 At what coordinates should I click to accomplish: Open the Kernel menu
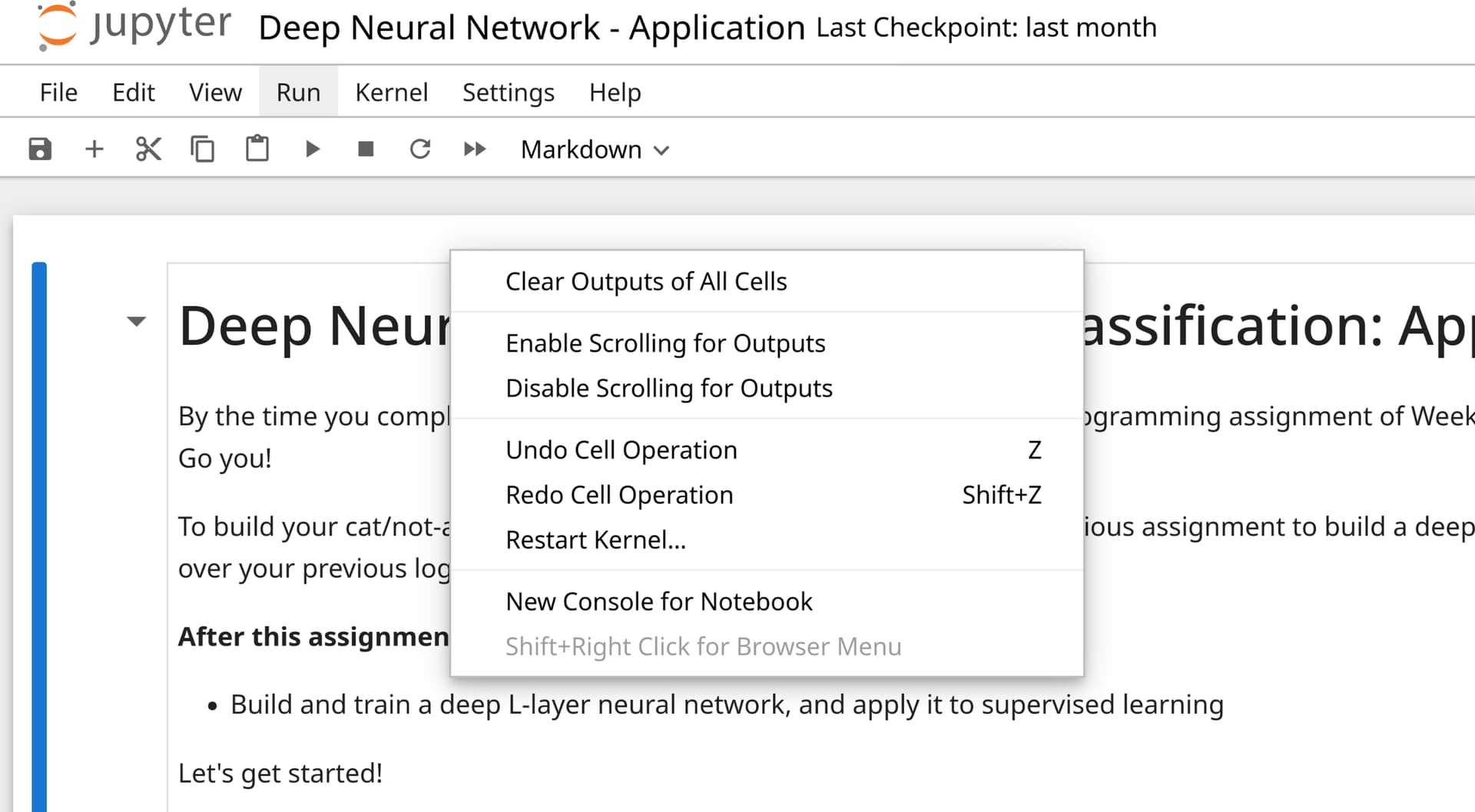click(392, 91)
